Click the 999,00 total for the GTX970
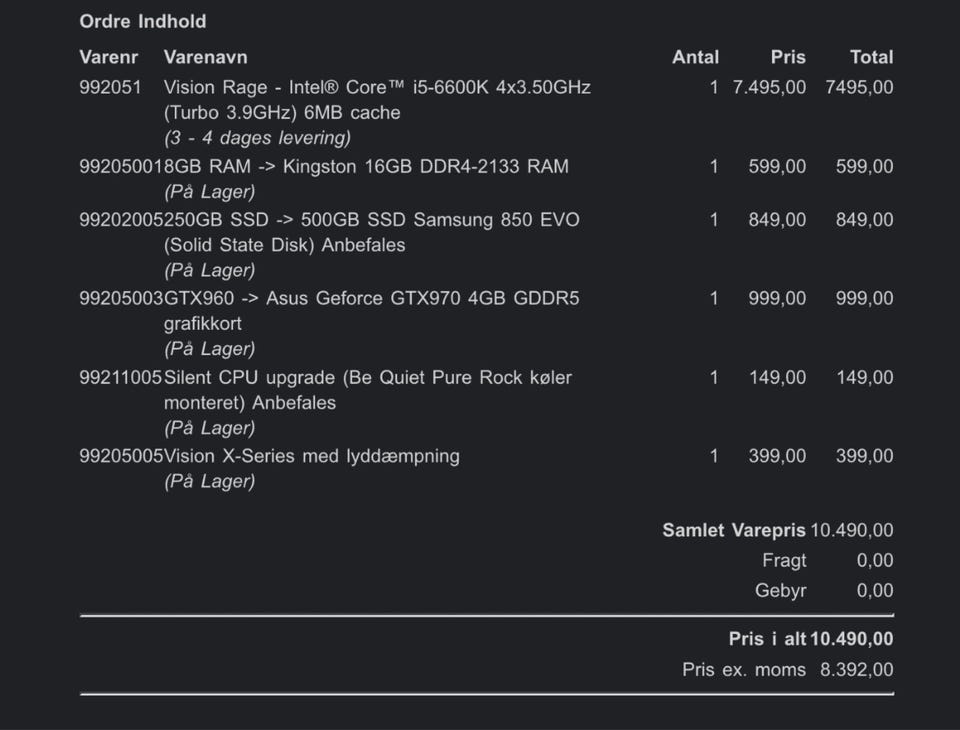This screenshot has height=730, width=960. 865,298
